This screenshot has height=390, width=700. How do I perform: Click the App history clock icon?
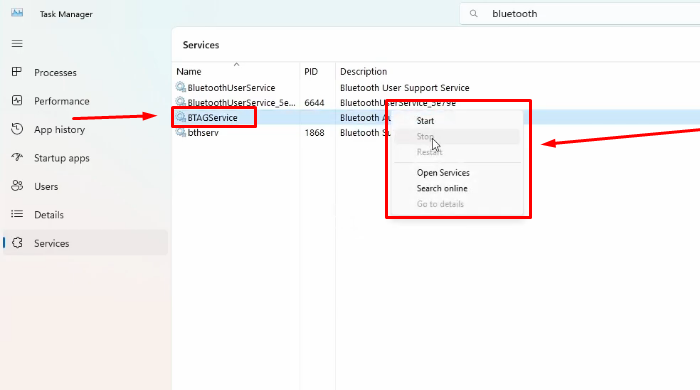17,129
